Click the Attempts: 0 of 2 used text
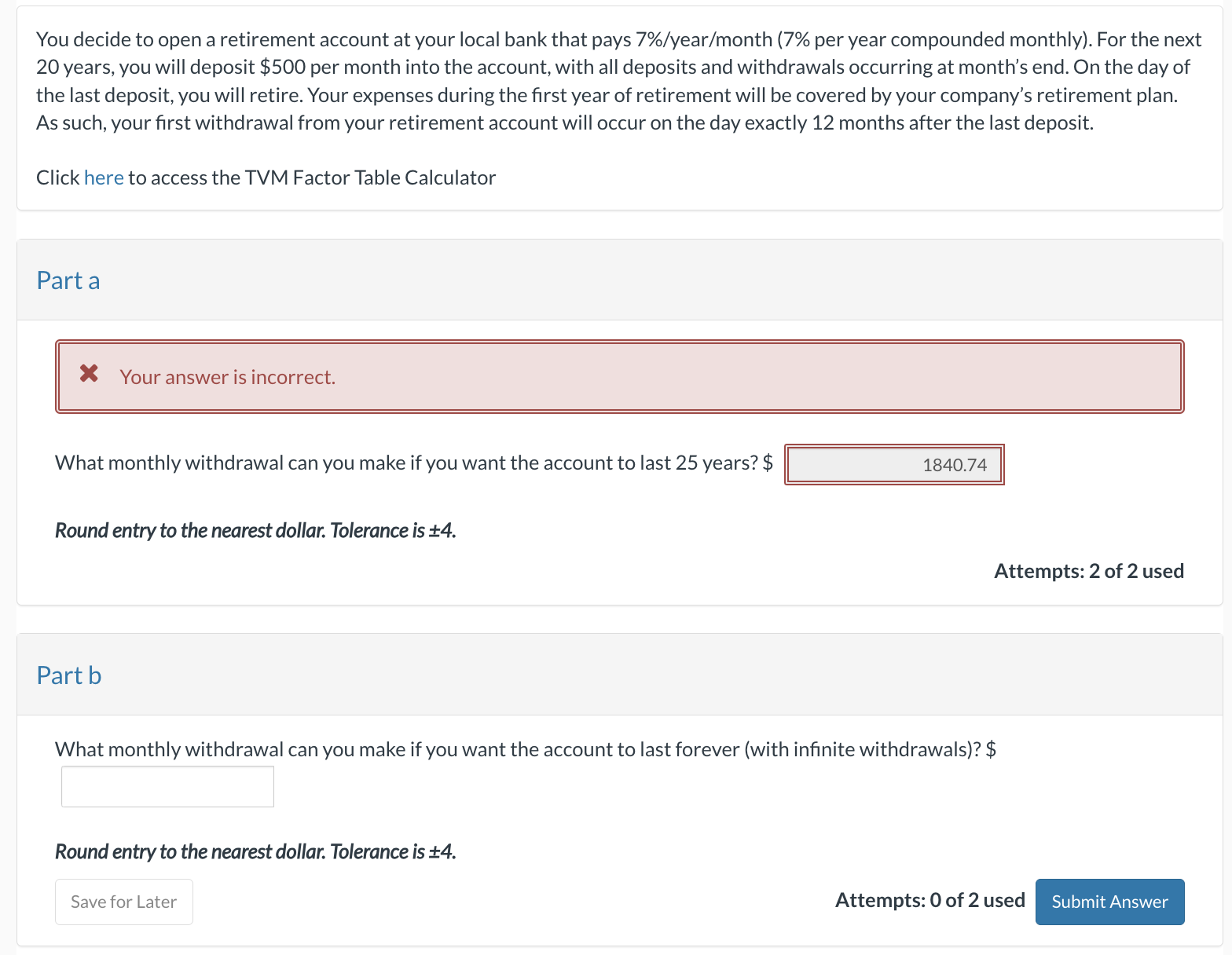 click(929, 901)
